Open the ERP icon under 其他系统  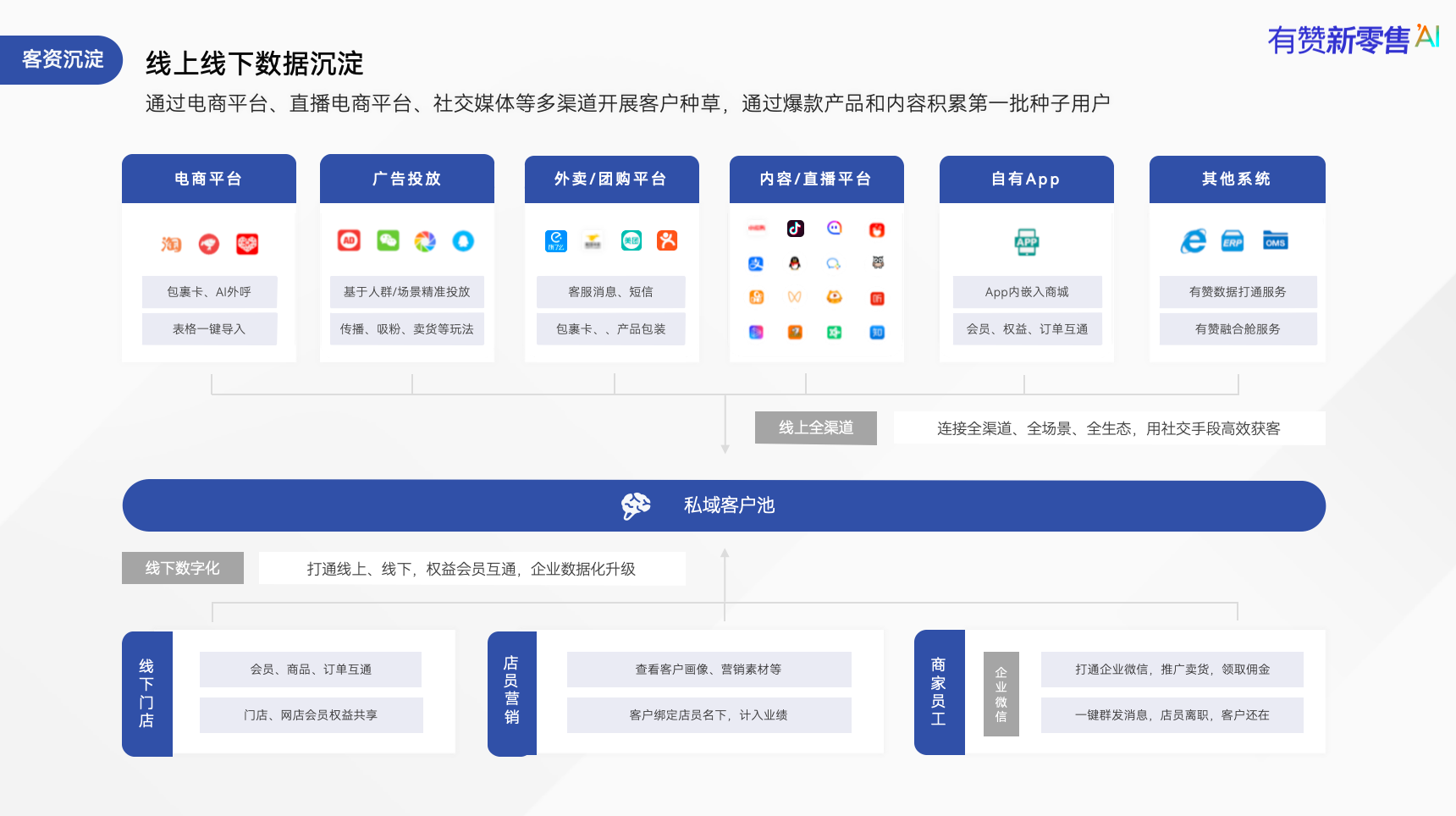(1231, 241)
